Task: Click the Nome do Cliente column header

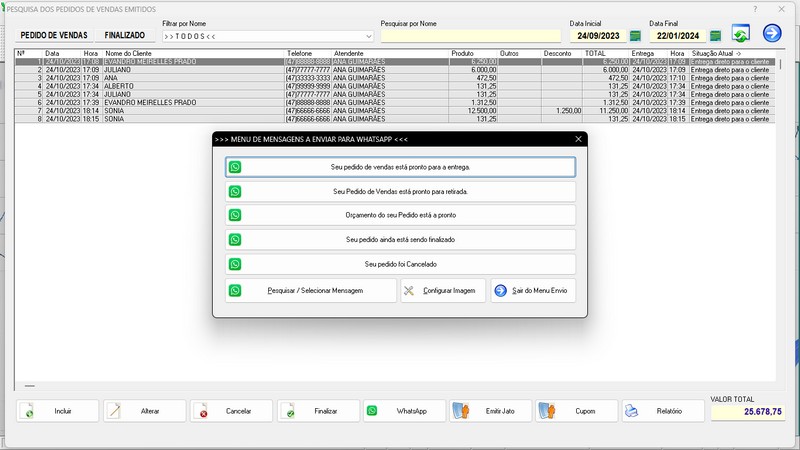Action: click(128, 53)
